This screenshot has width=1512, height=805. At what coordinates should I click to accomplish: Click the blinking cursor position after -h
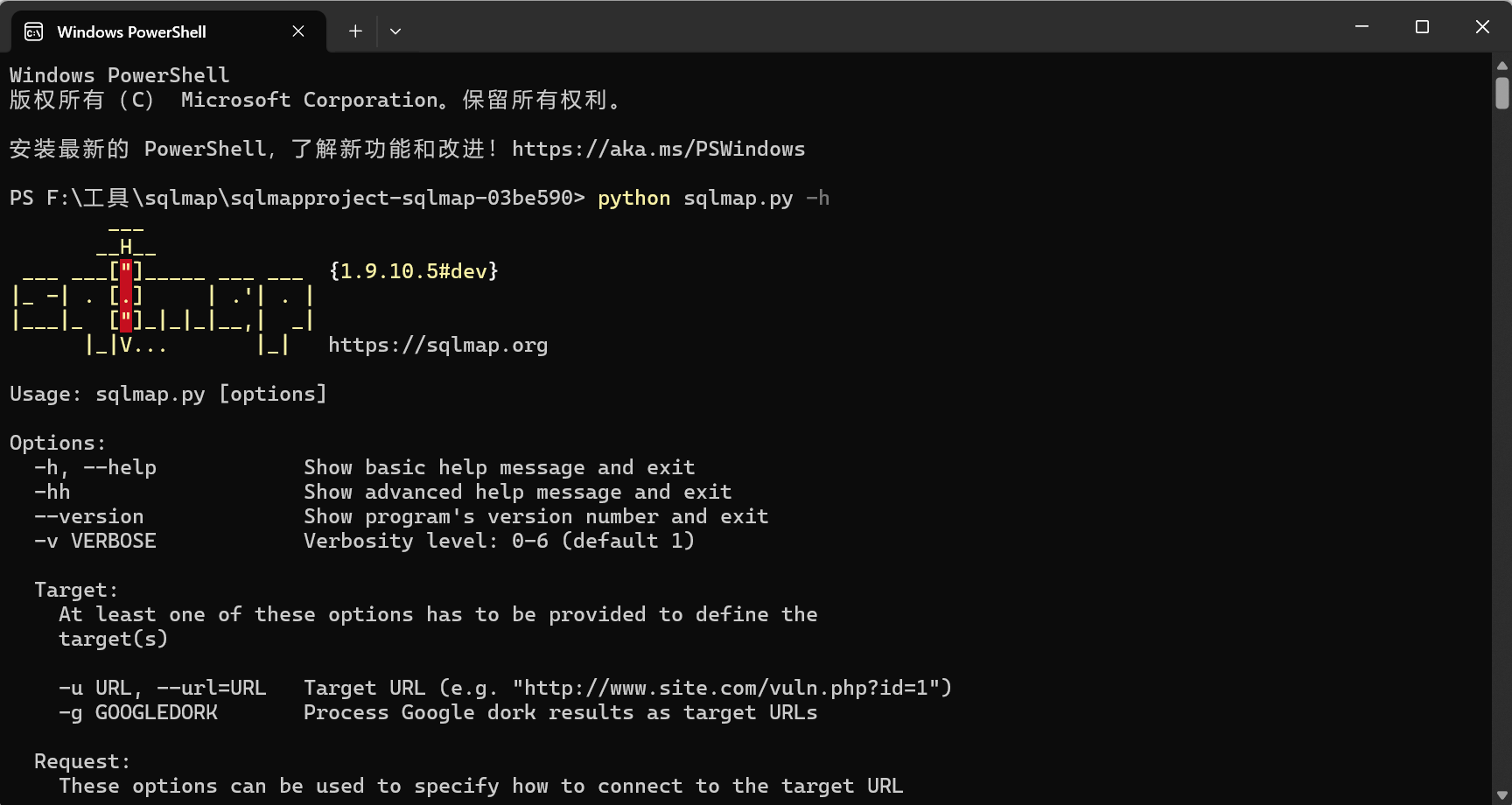(840, 198)
